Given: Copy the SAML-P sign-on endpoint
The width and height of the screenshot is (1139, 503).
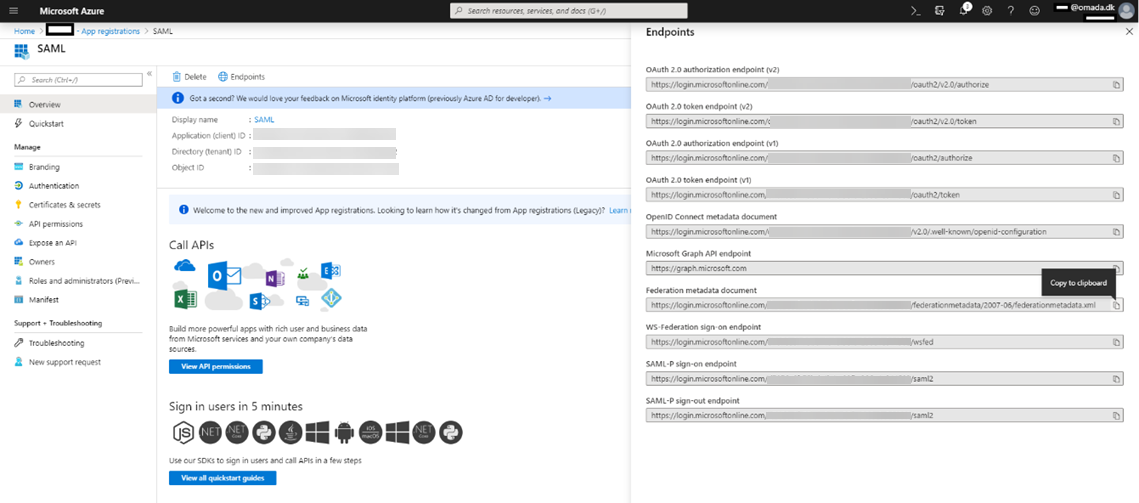Looking at the screenshot, I should (1116, 379).
